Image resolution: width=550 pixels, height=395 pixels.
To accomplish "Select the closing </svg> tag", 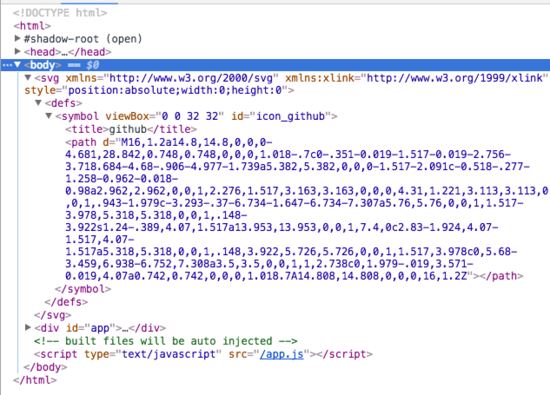I will tap(53, 315).
